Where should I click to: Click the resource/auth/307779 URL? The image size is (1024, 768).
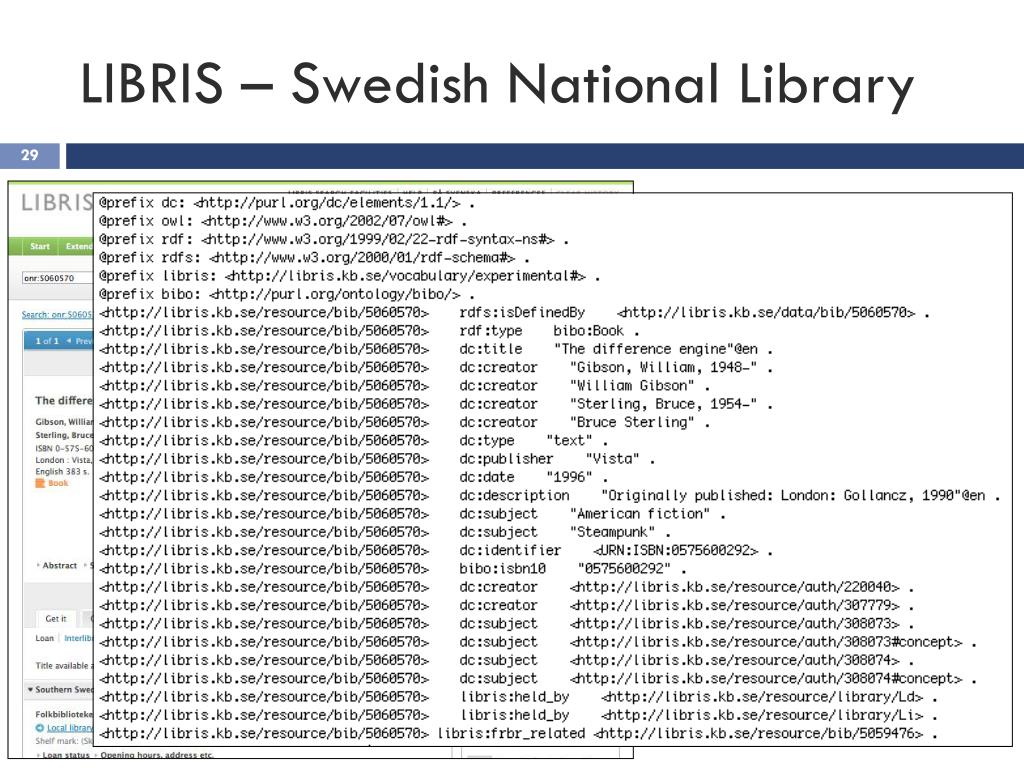click(x=735, y=605)
